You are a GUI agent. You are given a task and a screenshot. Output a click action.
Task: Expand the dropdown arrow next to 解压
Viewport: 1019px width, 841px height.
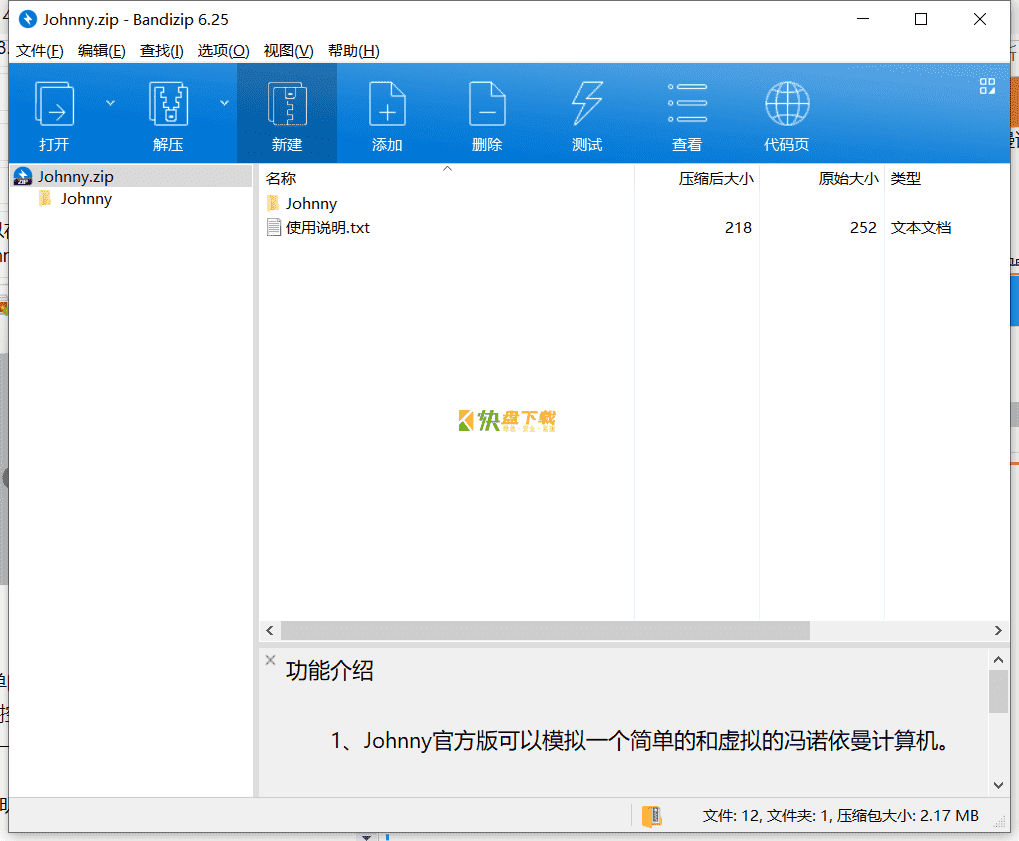(x=224, y=103)
